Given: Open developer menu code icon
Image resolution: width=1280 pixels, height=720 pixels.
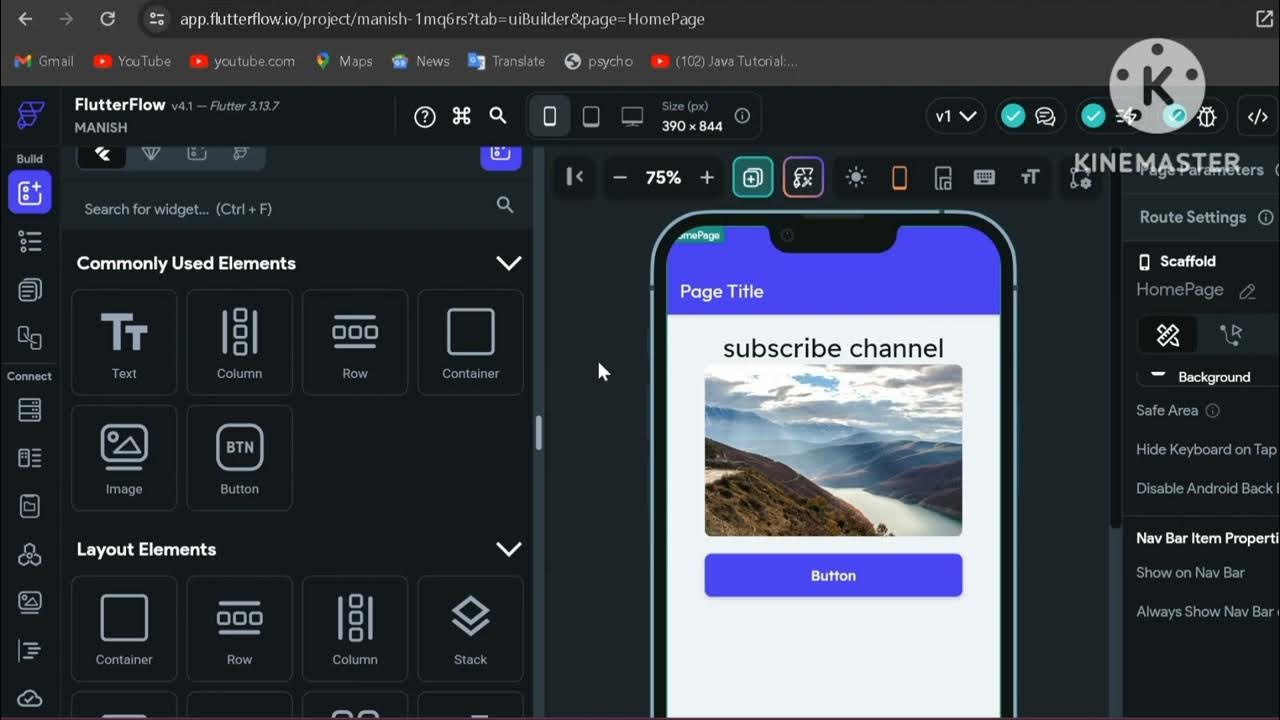Looking at the screenshot, I should (x=1258, y=117).
